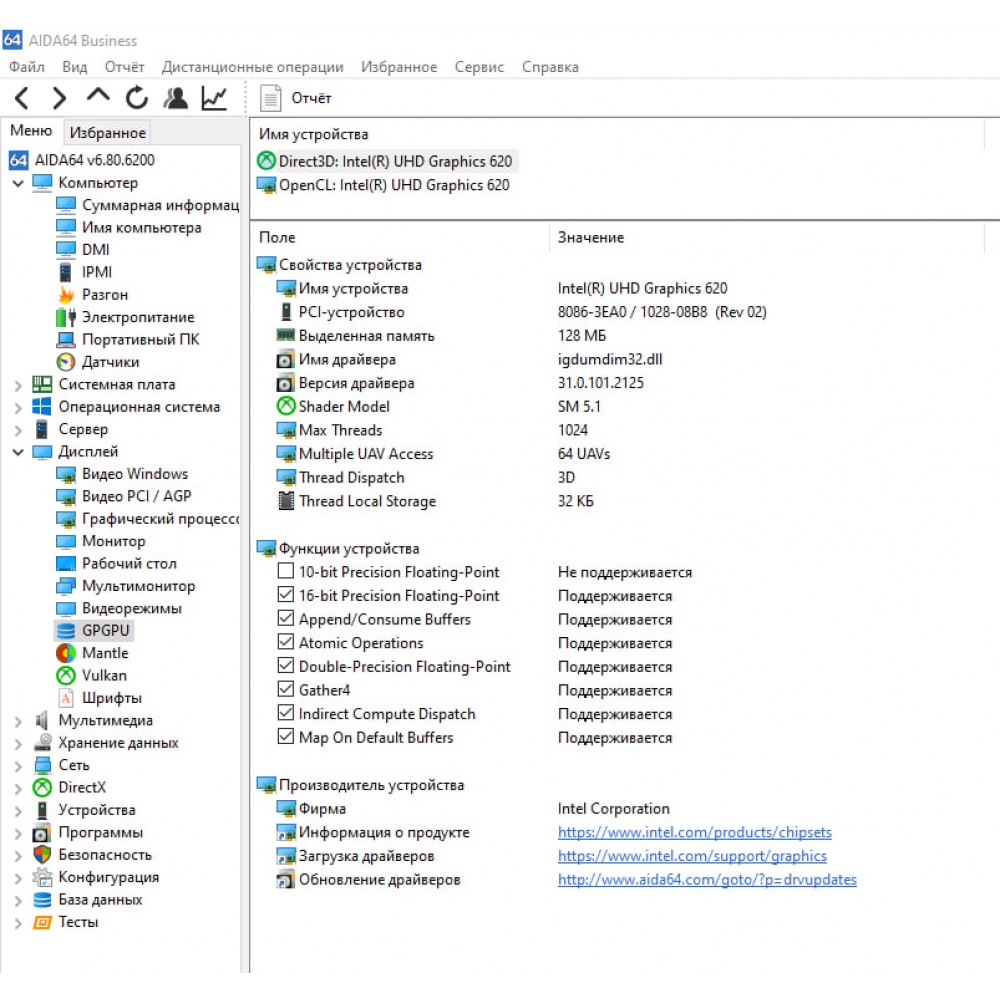
Task: Open the Сервис menu
Action: point(479,67)
